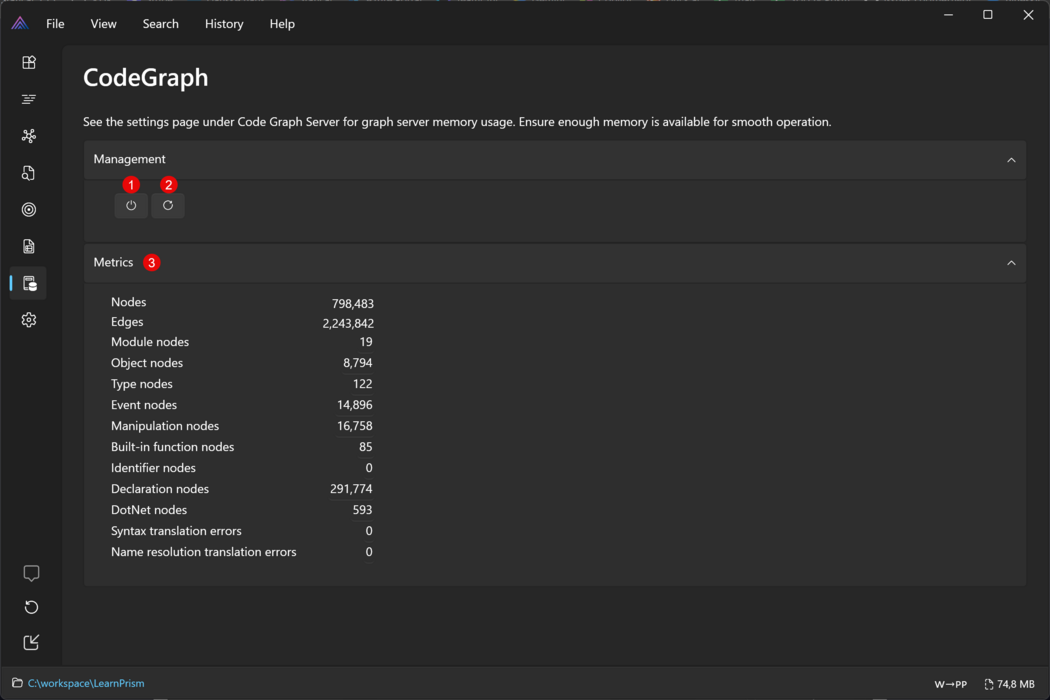This screenshot has width=1050, height=700.
Task: Open the File menu
Action: coord(55,24)
